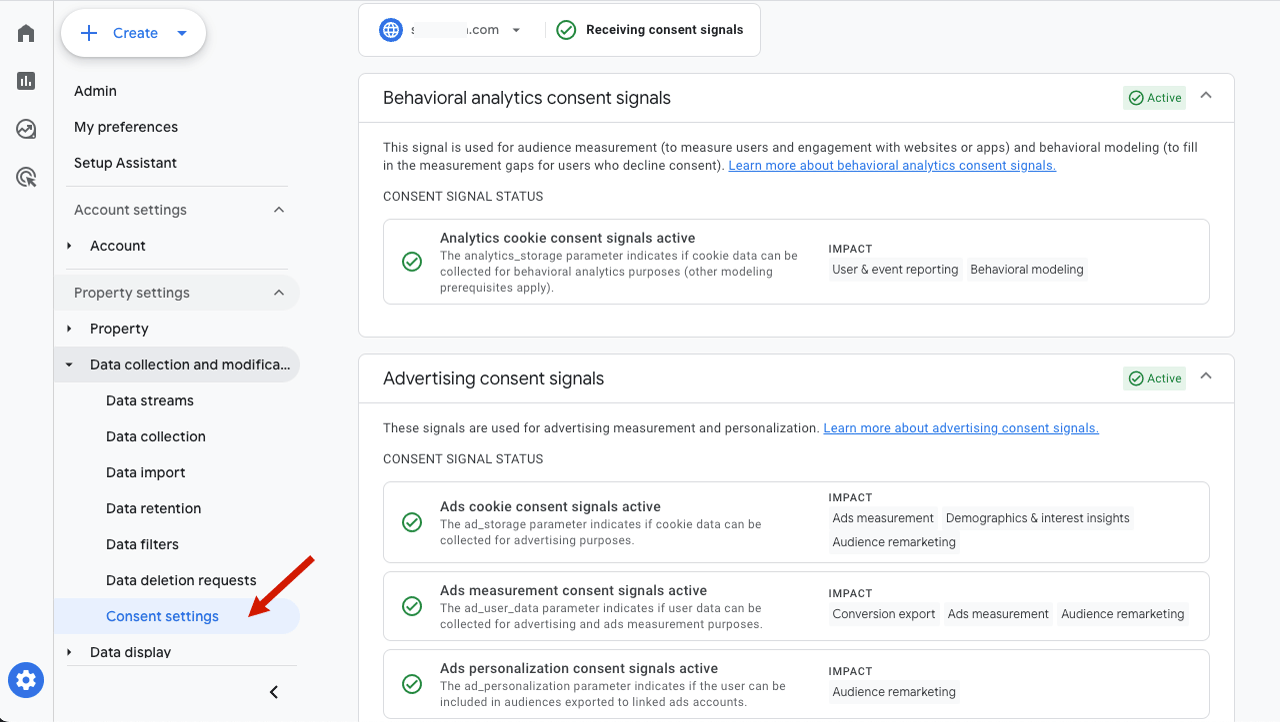The image size is (1280, 722).
Task: Click Ads measurement chip in Ads cookie row
Action: (883, 518)
